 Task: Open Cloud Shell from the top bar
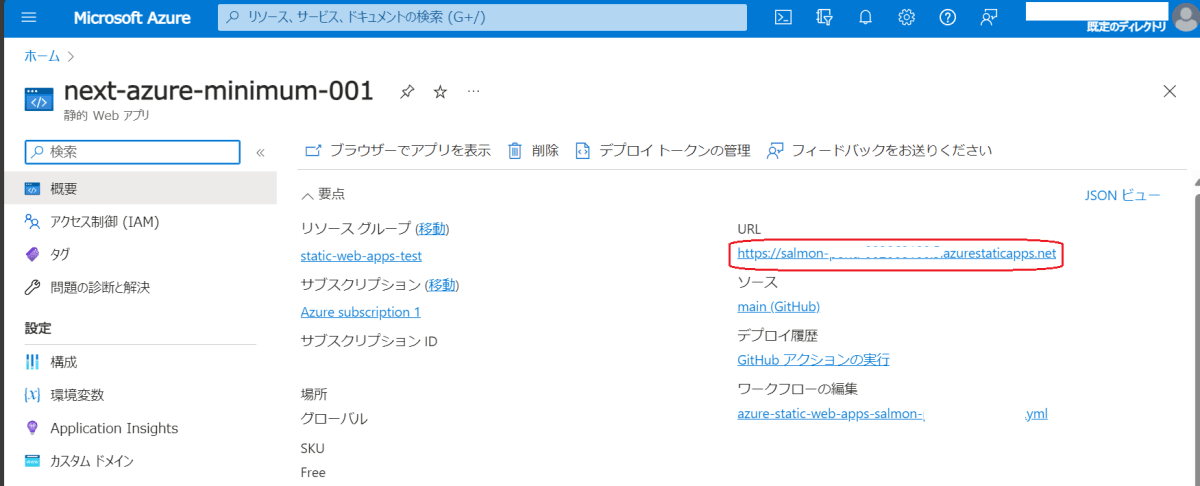coord(785,18)
